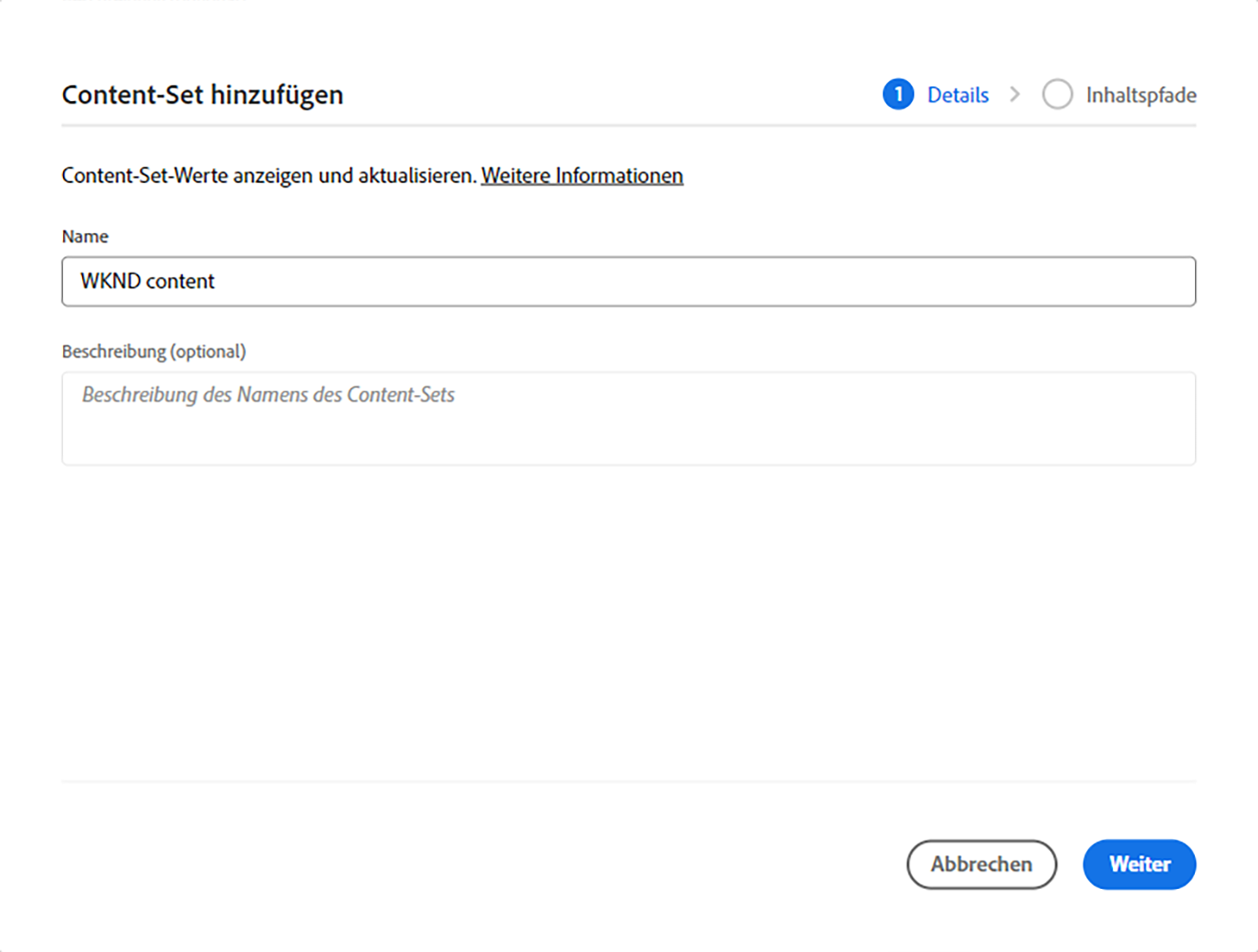
Task: Click the footer separator line above the buttons
Action: (x=628, y=782)
